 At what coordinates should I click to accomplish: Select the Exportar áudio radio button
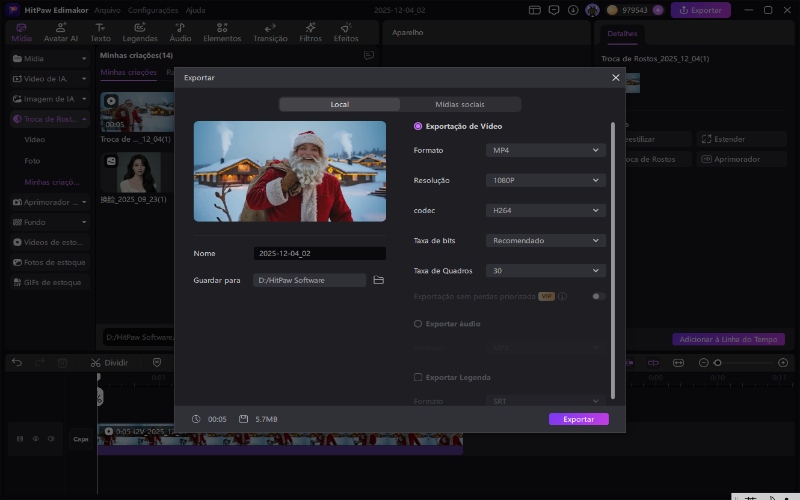(418, 324)
